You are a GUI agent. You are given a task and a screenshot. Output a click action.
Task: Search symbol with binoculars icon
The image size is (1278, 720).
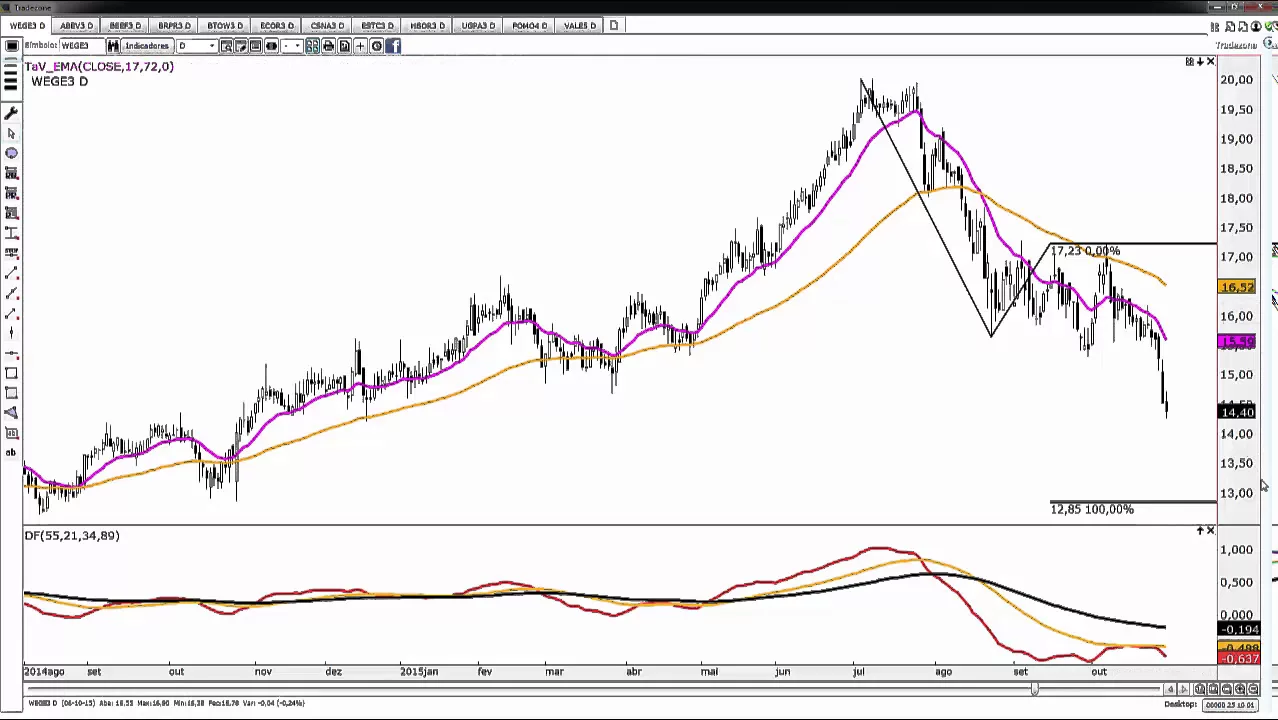click(x=113, y=46)
